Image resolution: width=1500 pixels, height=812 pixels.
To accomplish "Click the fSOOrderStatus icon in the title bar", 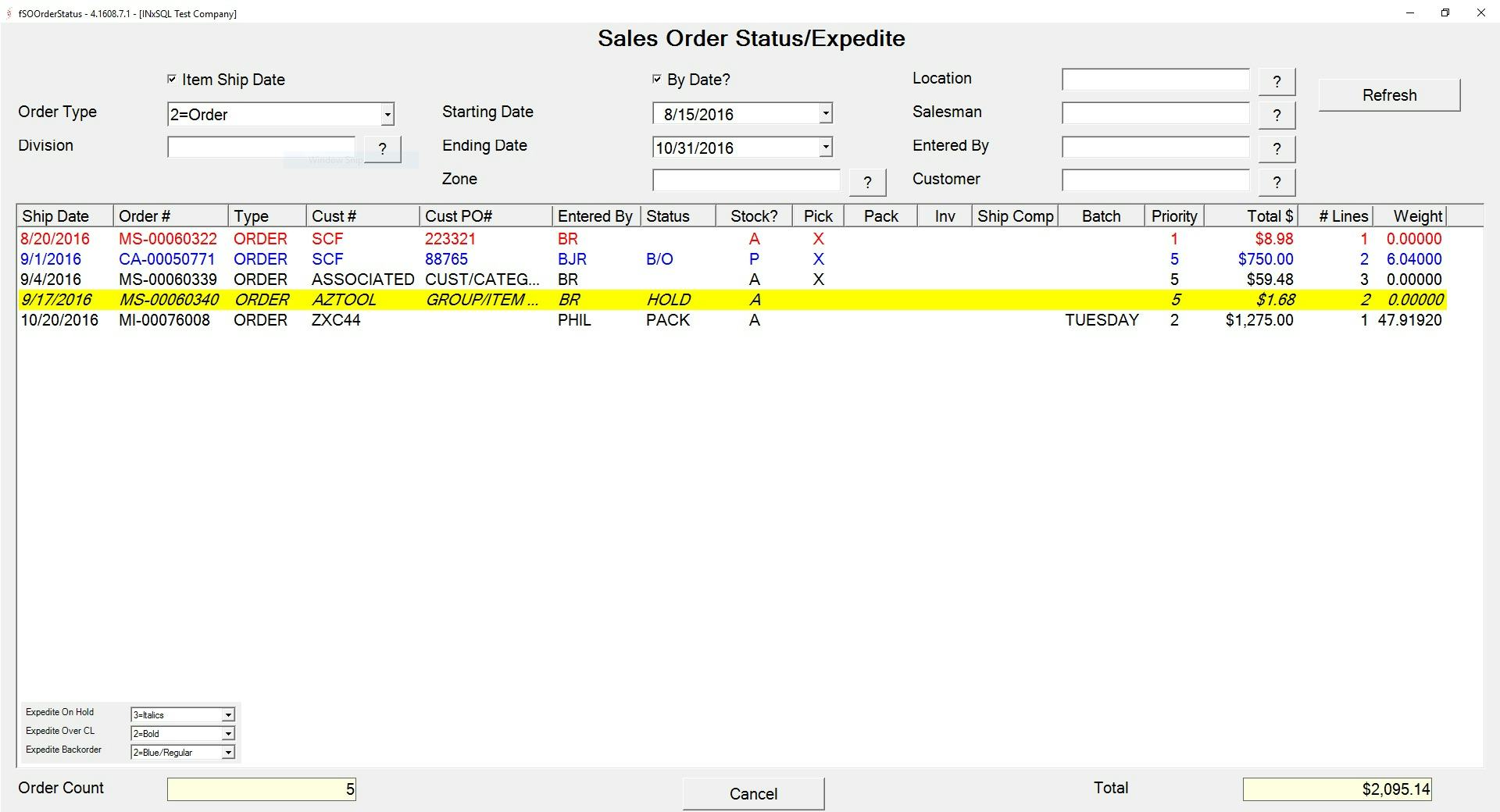I will coord(8,13).
